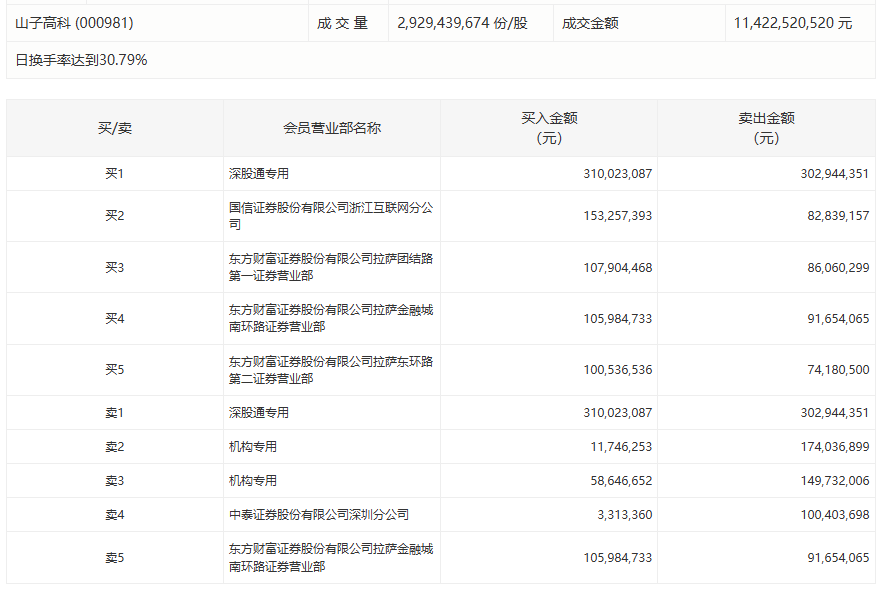Viewport: 879px width, 591px height.
Task: Click 中泰证券股份有限公司深圳分公司 branch name
Action: tap(319, 515)
